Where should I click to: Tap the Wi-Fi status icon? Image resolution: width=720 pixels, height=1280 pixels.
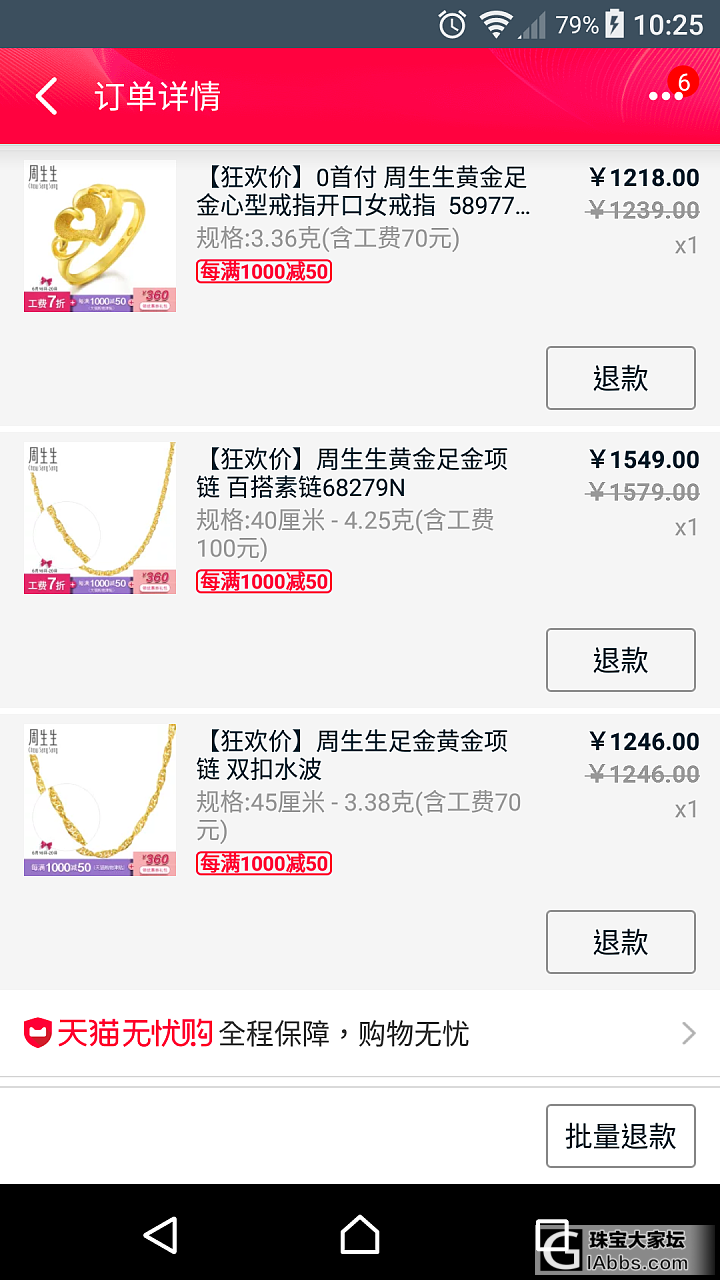[495, 24]
